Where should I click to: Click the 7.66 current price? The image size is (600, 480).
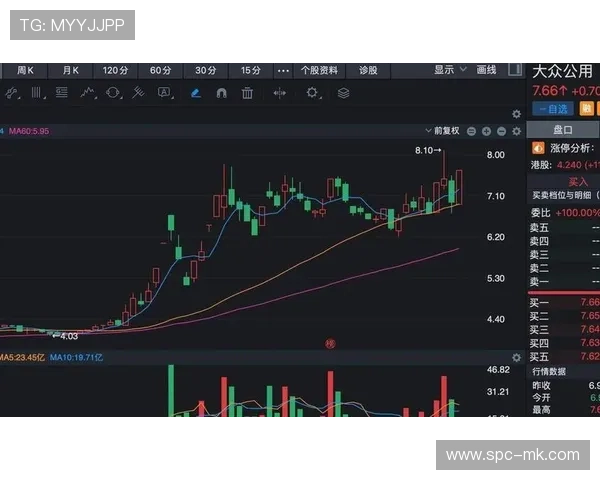pyautogui.click(x=549, y=91)
